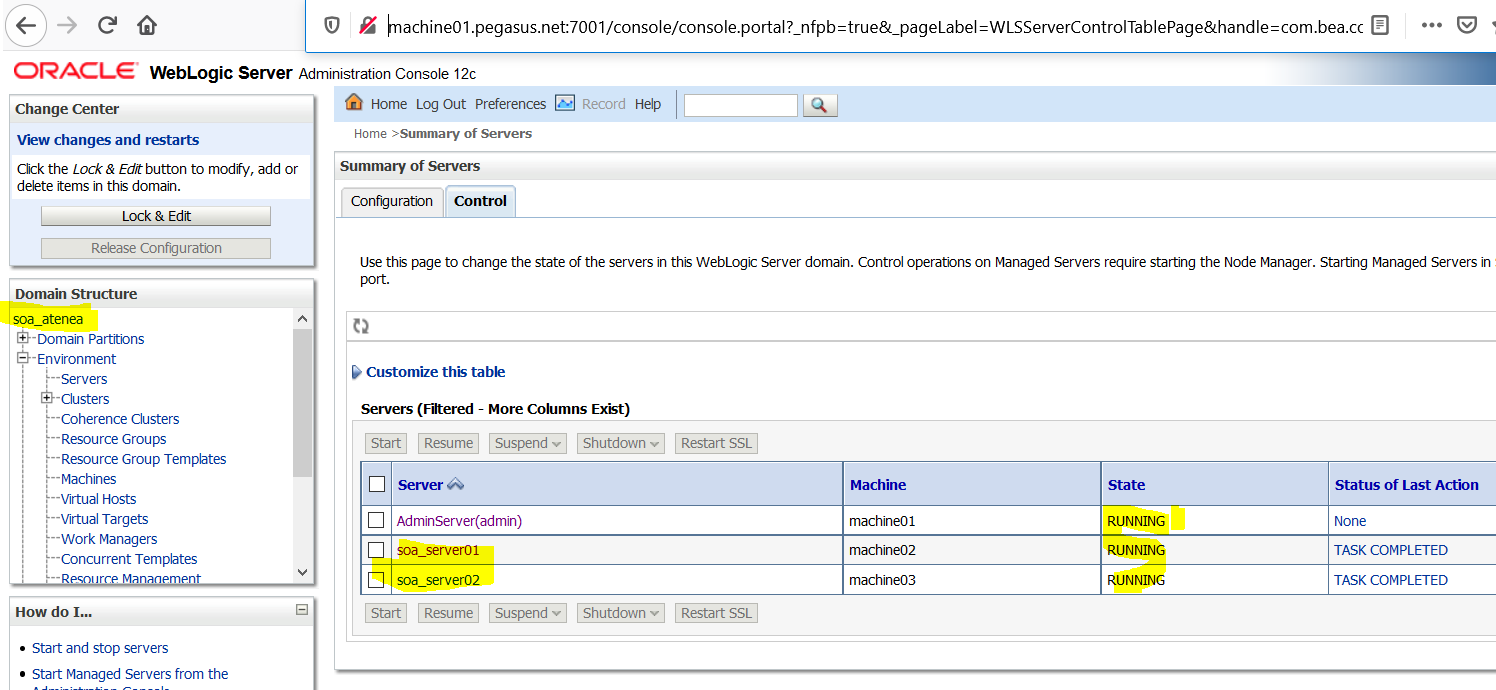Expand Customize this table triangle

point(357,372)
